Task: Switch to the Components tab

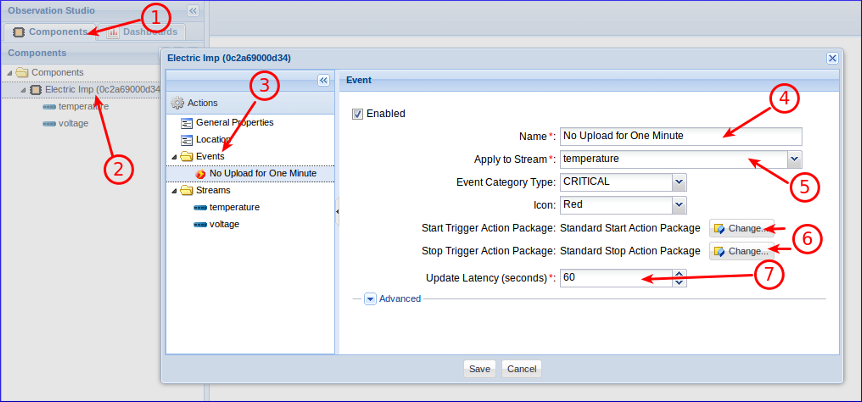Action: [x=50, y=32]
